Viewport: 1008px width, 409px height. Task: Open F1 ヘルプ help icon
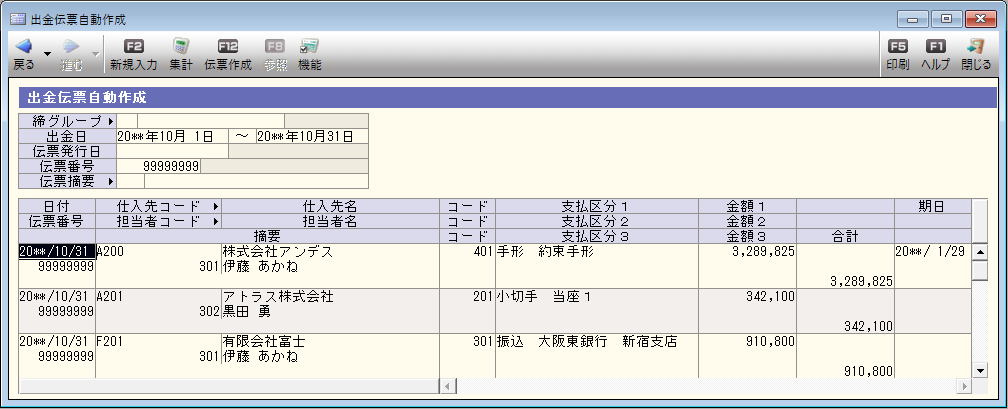(935, 47)
